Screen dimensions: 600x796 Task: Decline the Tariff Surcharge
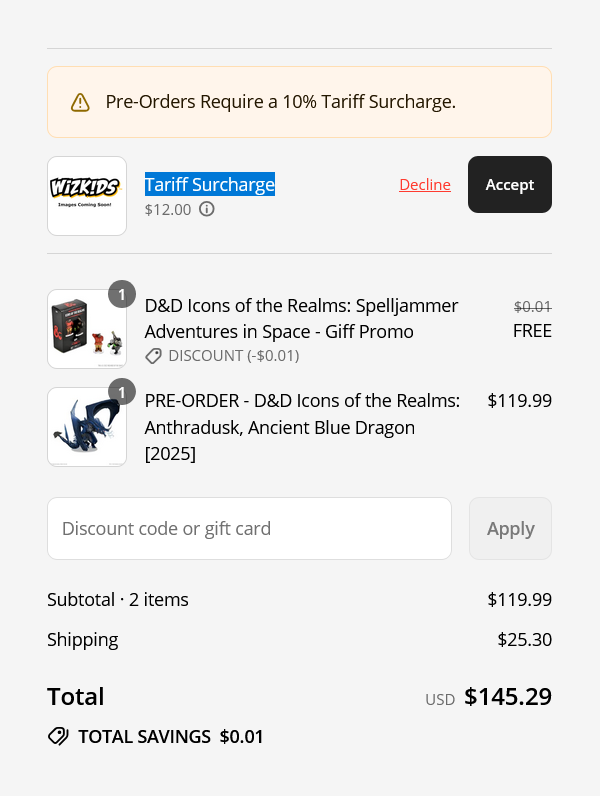[425, 185]
